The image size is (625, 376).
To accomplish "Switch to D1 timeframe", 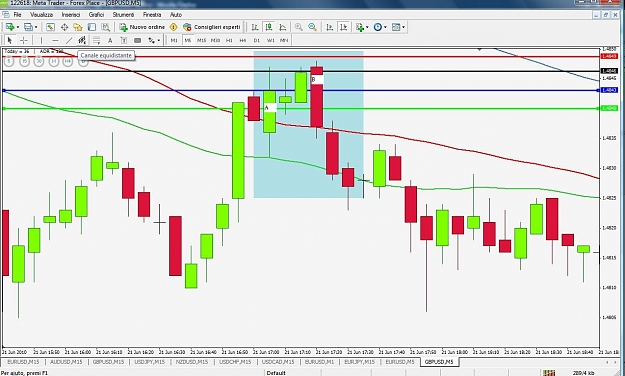I will 257,40.
